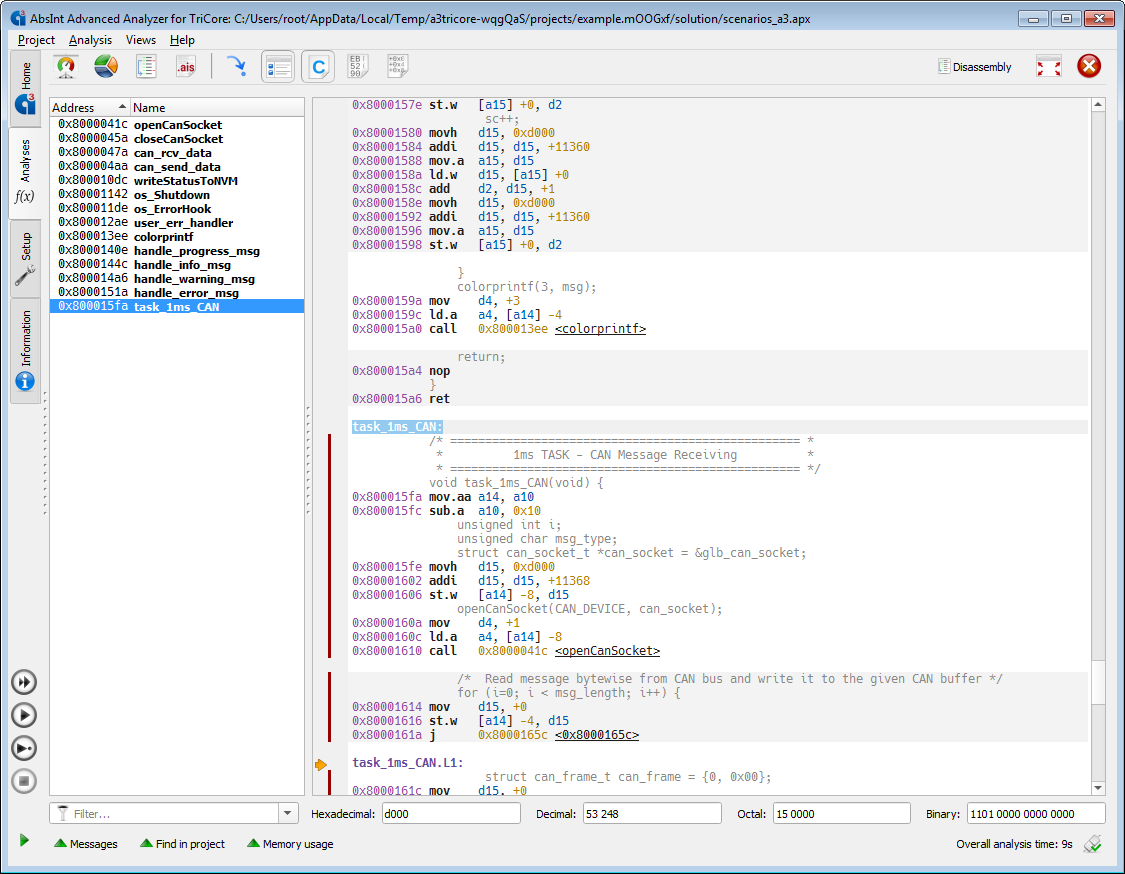Click the disassembly scrollbar down arrow
Viewport: 1125px width, 874px height.
(1098, 788)
